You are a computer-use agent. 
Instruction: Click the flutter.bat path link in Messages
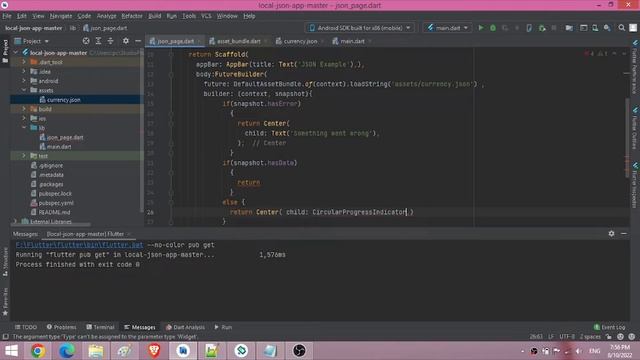click(x=80, y=245)
